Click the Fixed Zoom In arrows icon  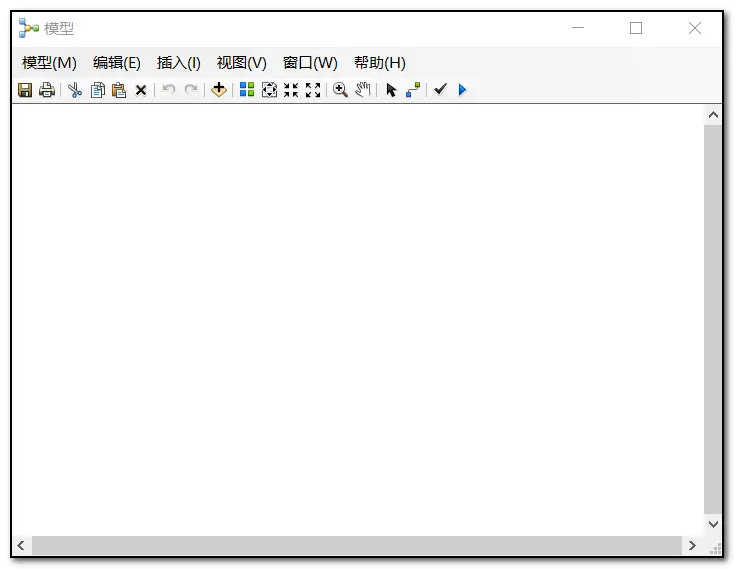click(x=291, y=90)
